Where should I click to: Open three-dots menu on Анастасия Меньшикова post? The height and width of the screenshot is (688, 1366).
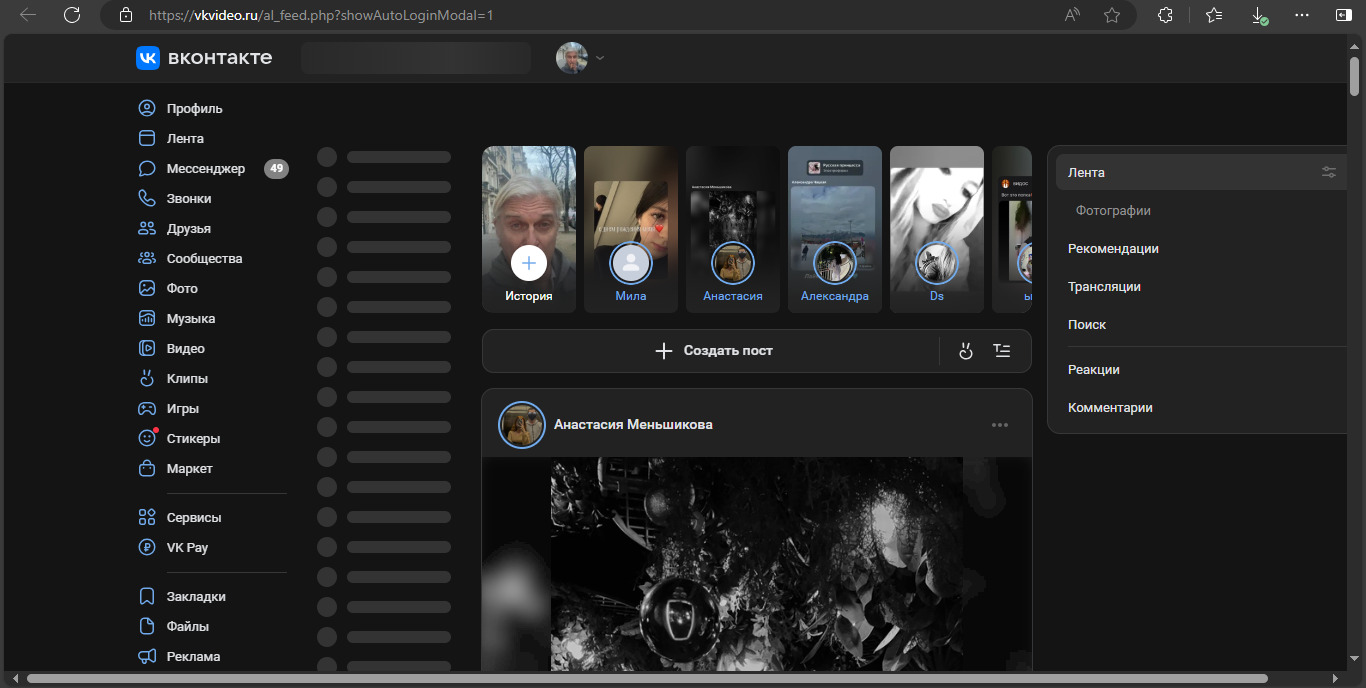pos(1000,425)
